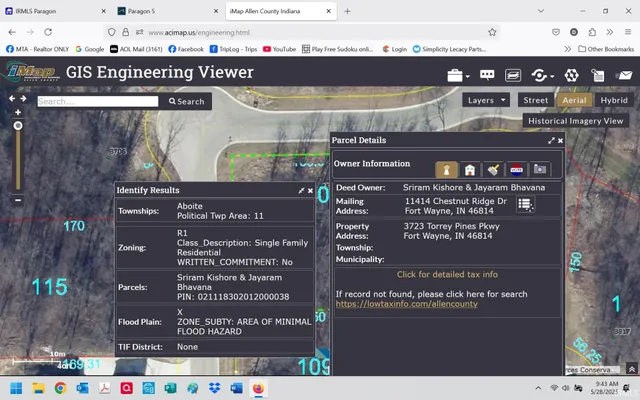
Task: Collapse the Parcel Details panel
Action: (x=551, y=141)
